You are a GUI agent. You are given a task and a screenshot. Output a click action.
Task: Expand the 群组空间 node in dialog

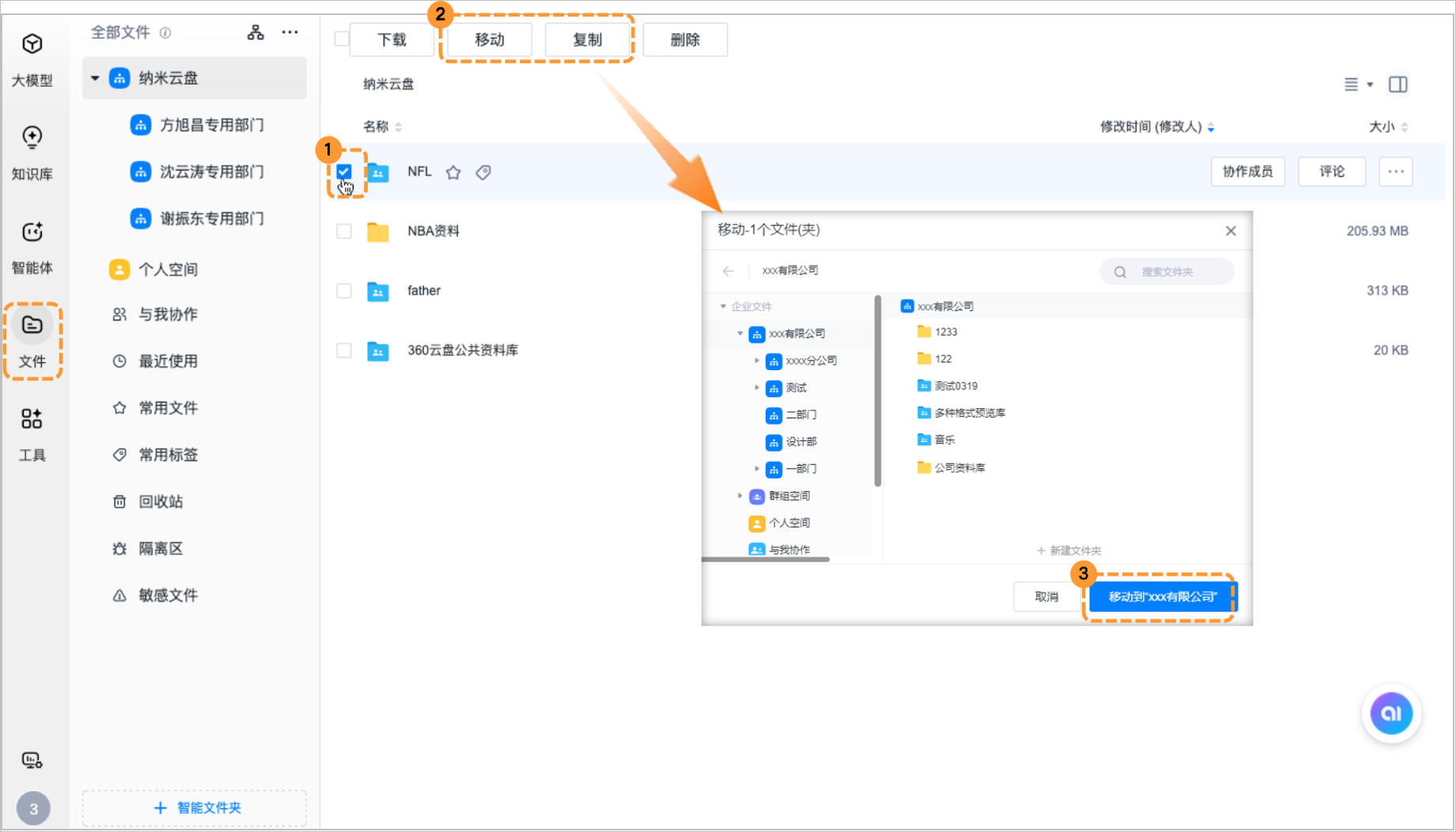coord(740,496)
